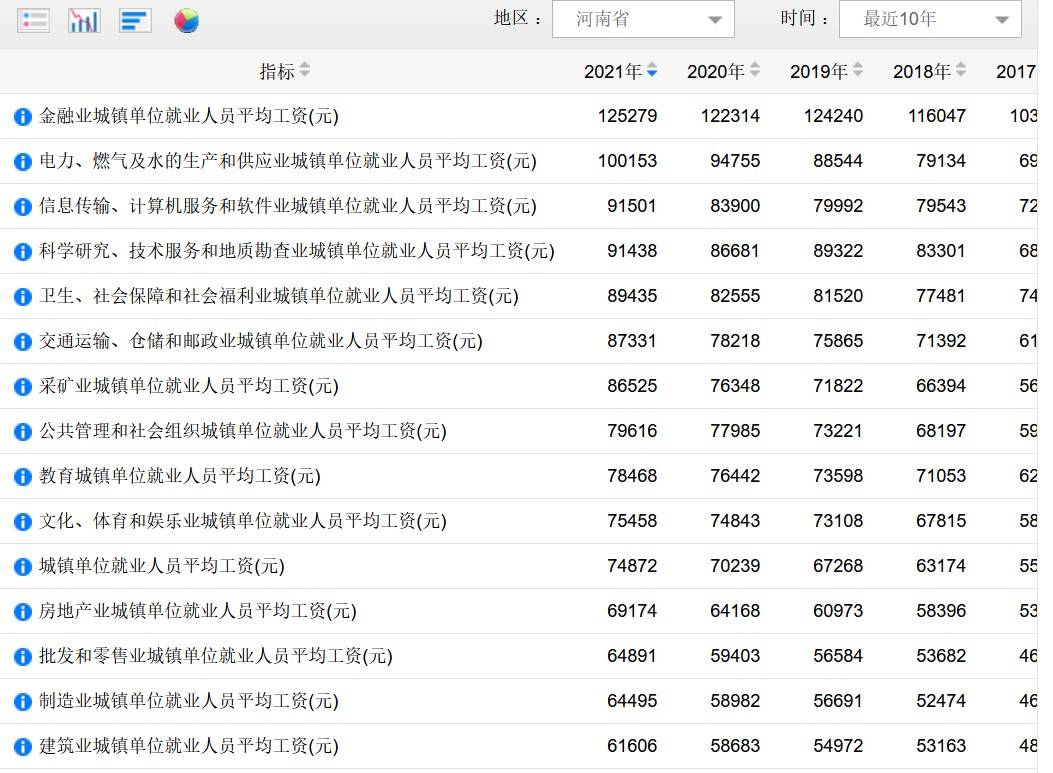Open the 地区 dropdown showing 河南省
Viewport: 1053px width, 773px height.
643,19
